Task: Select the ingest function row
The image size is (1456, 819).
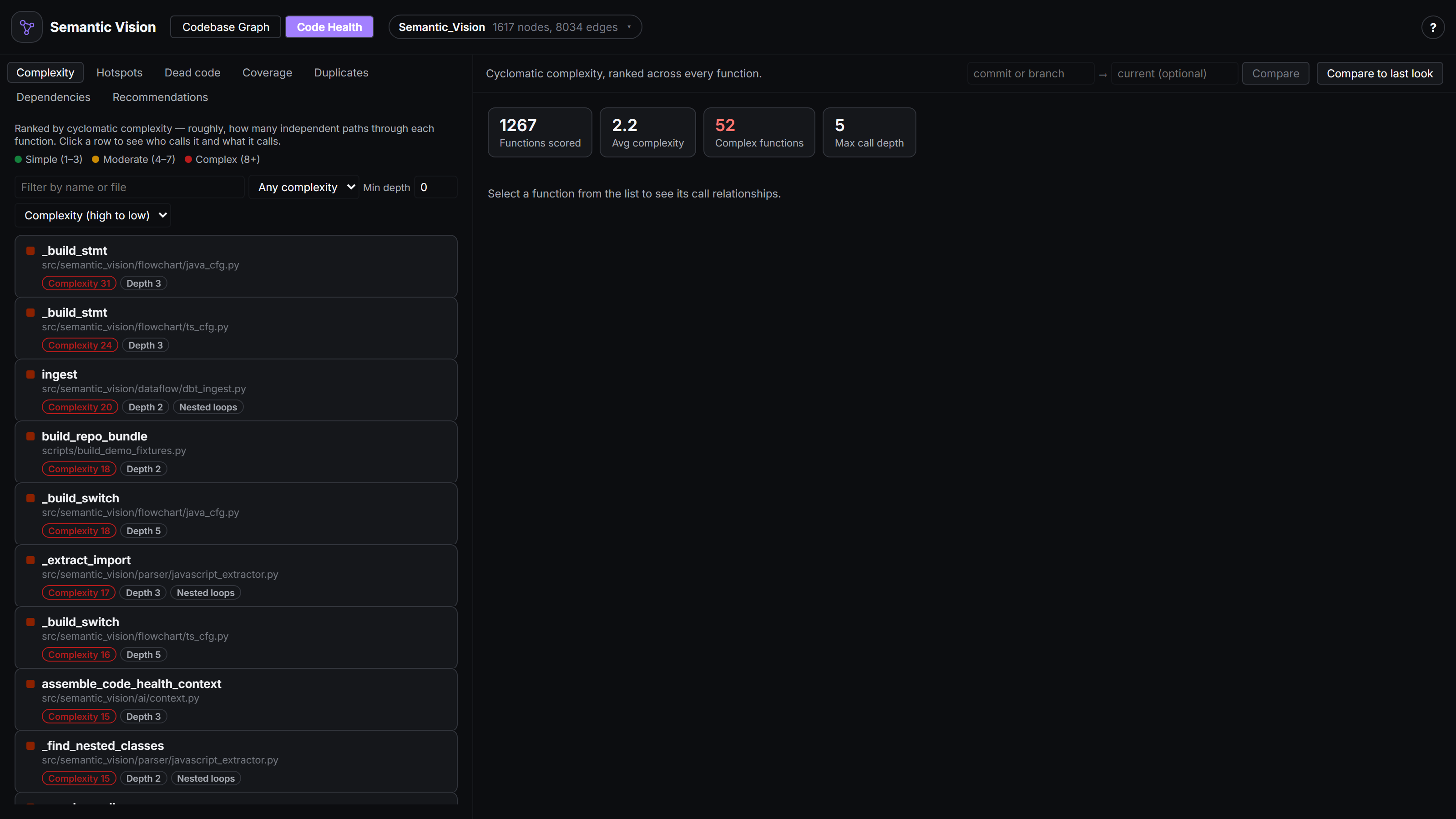Action: (x=236, y=390)
